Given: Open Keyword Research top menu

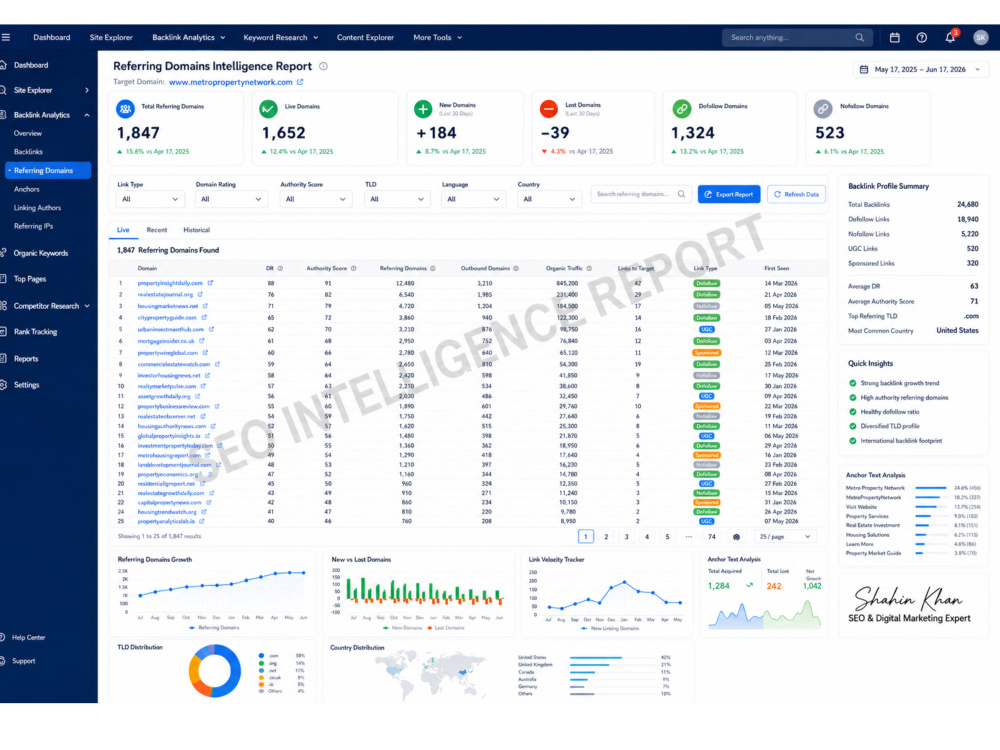Looking at the screenshot, I should [281, 38].
